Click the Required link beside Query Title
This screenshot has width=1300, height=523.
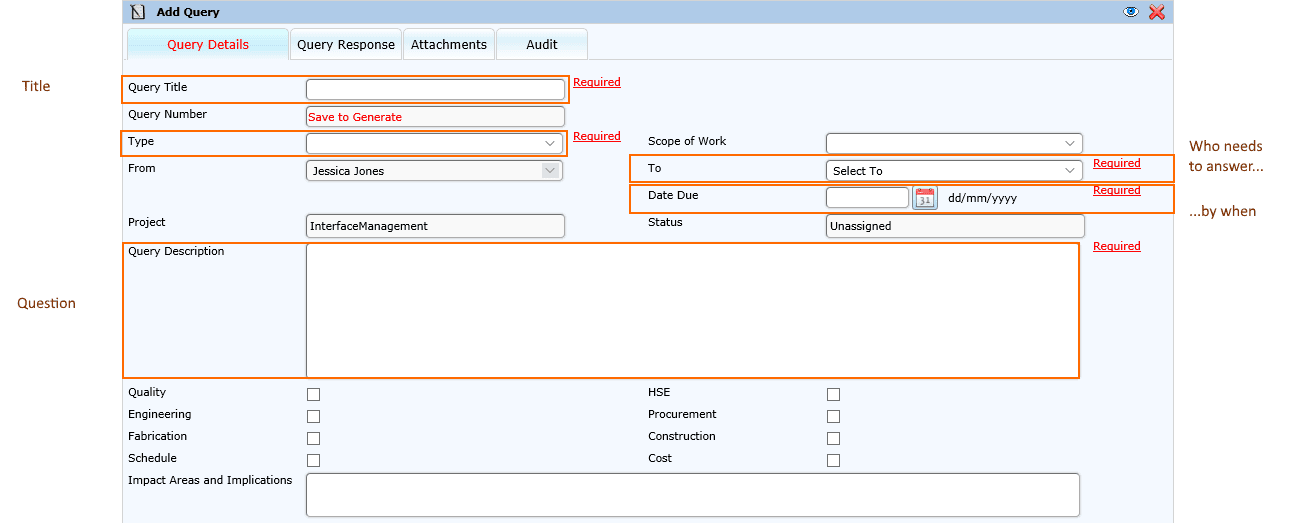tap(597, 83)
